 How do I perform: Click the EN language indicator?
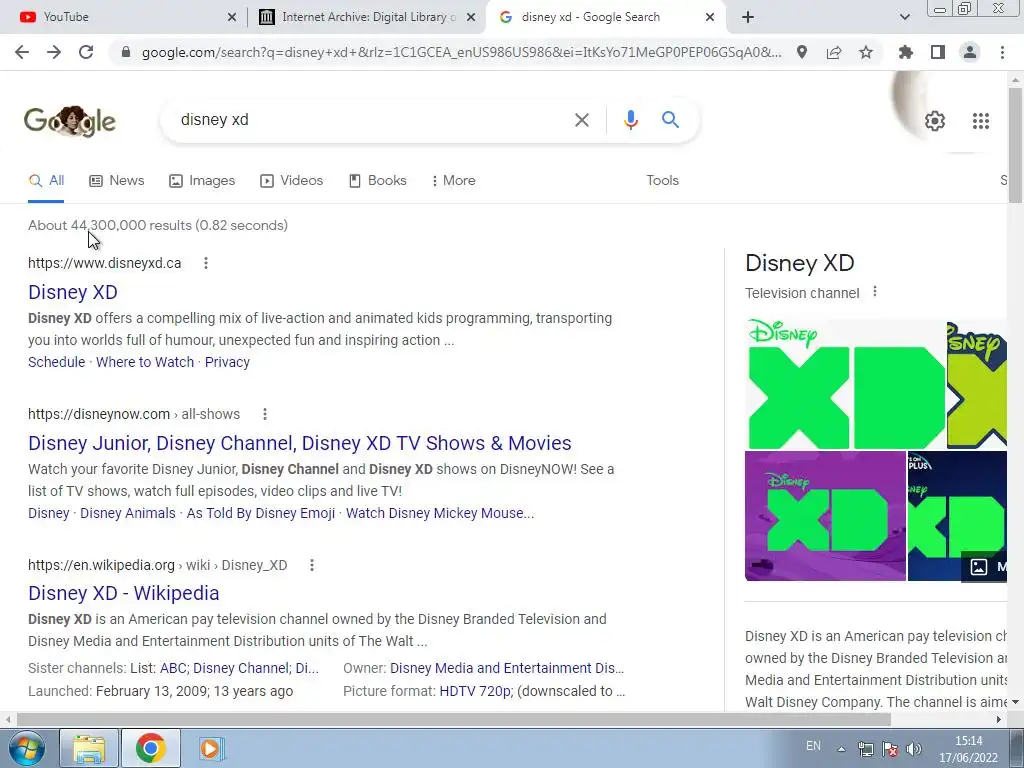813,746
